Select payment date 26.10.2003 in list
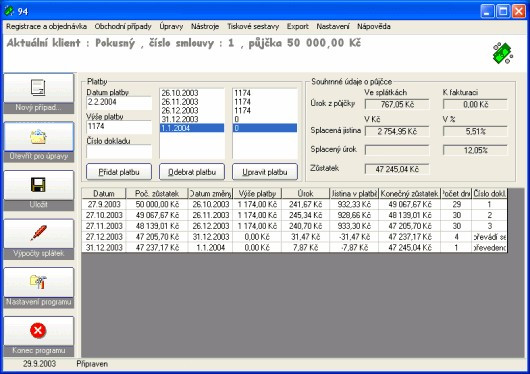 pyautogui.click(x=192, y=93)
